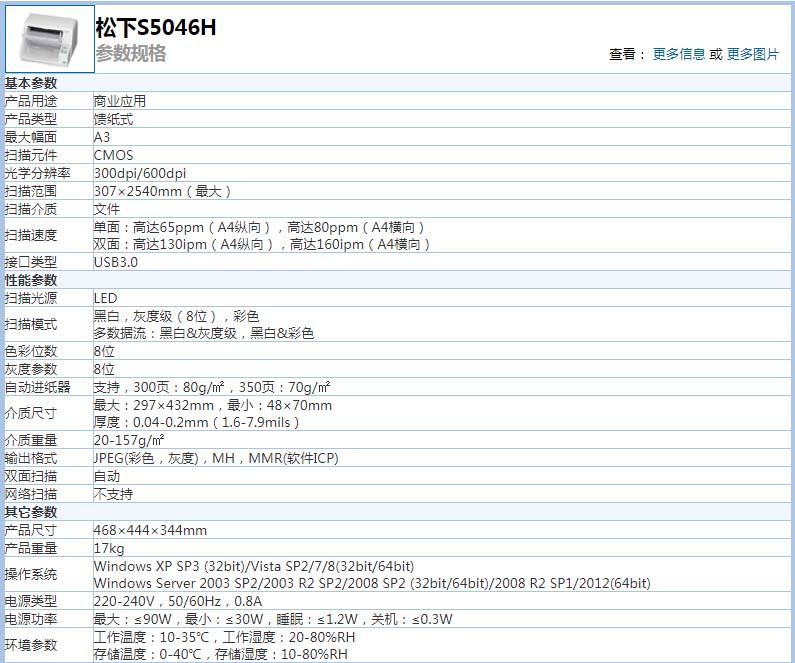This screenshot has width=795, height=663.
Task: Click the 介质尺寸 row label
Action: (31, 414)
